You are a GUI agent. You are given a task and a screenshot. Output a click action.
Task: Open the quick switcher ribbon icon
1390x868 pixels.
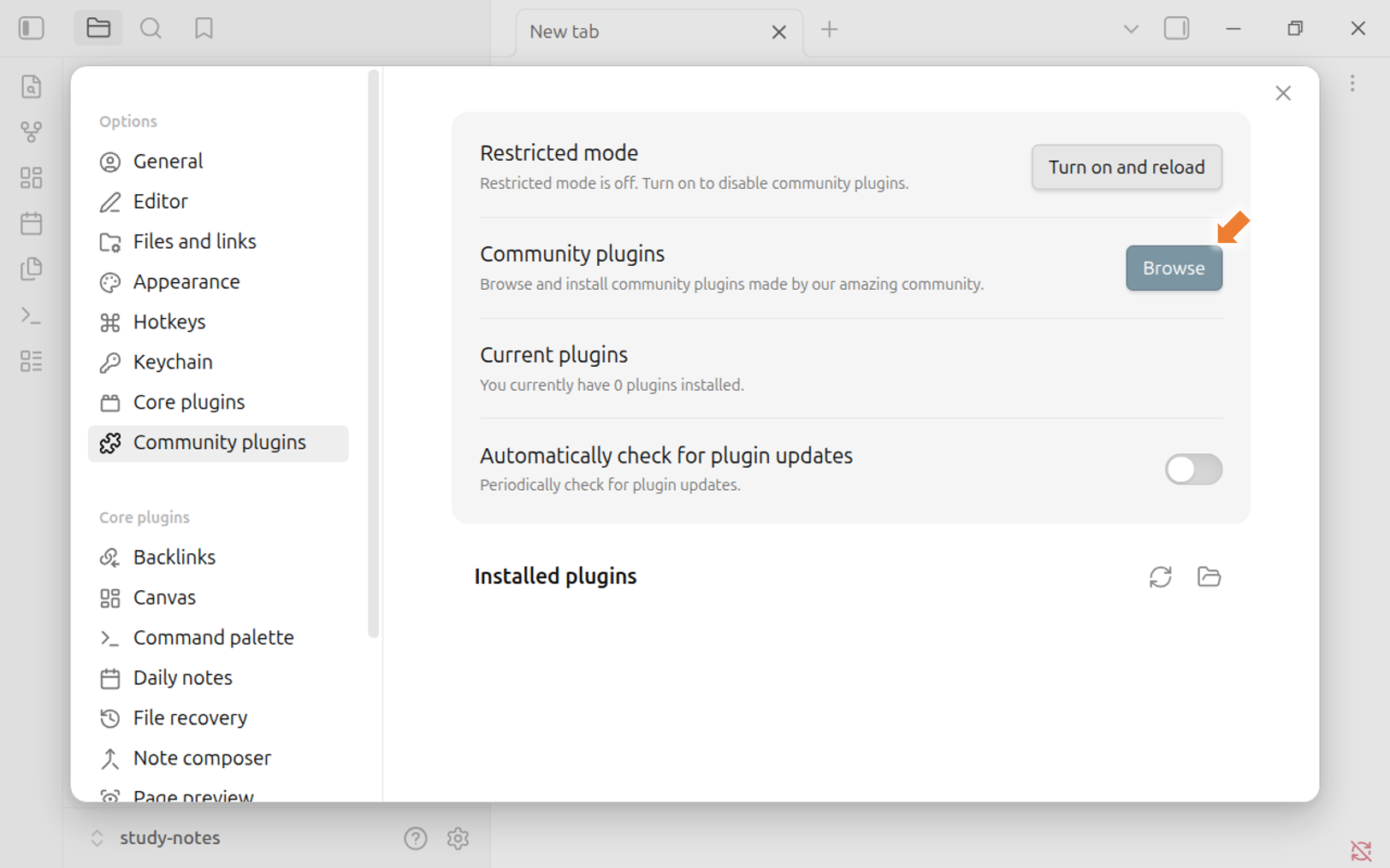click(32, 86)
